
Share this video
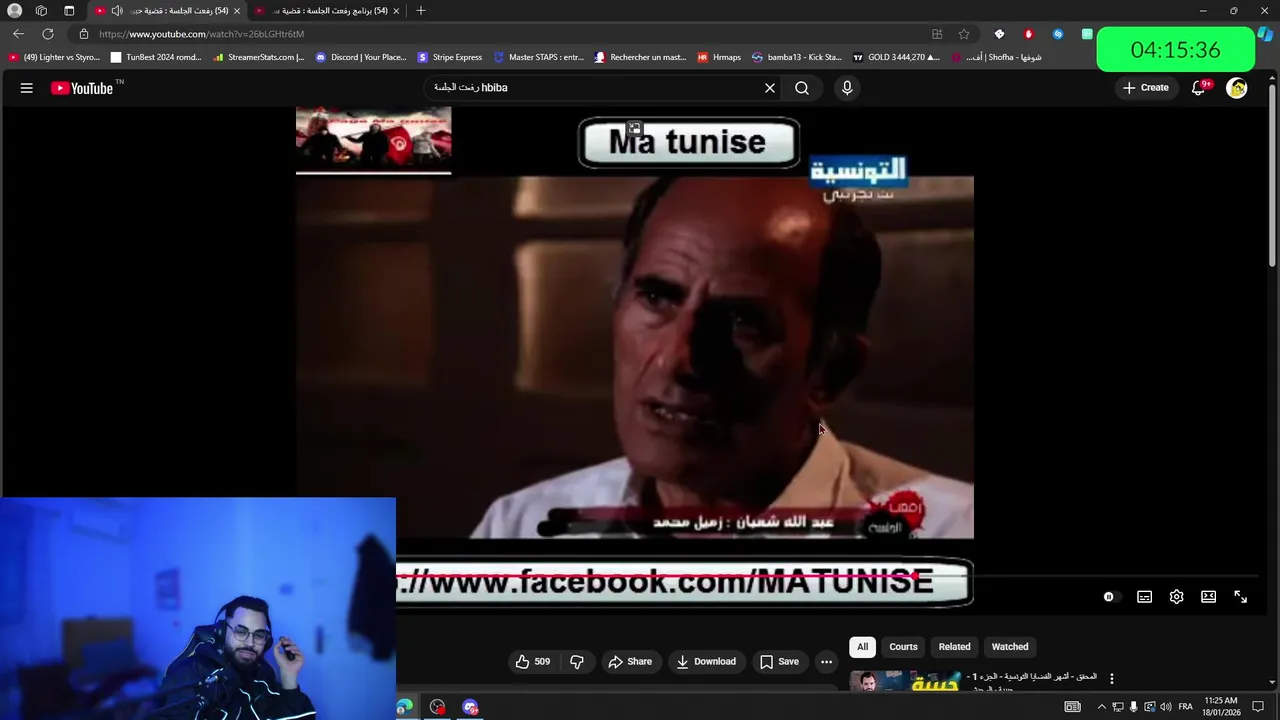click(x=630, y=662)
